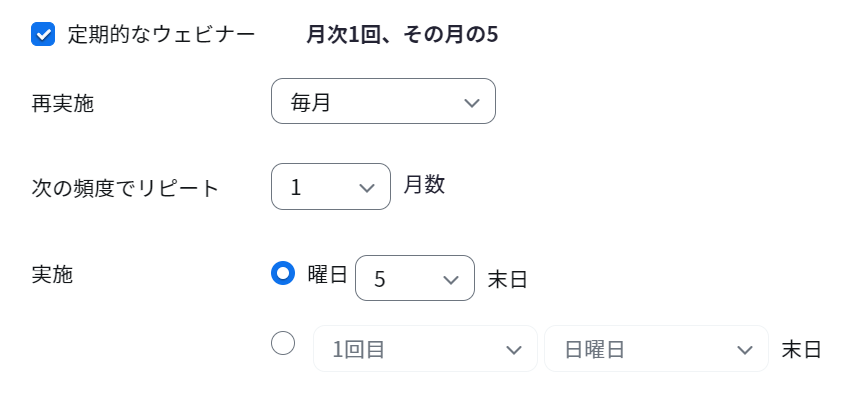This screenshot has height=396, width=848.
Task: Click the 再実施 field label
Action: [x=62, y=103]
